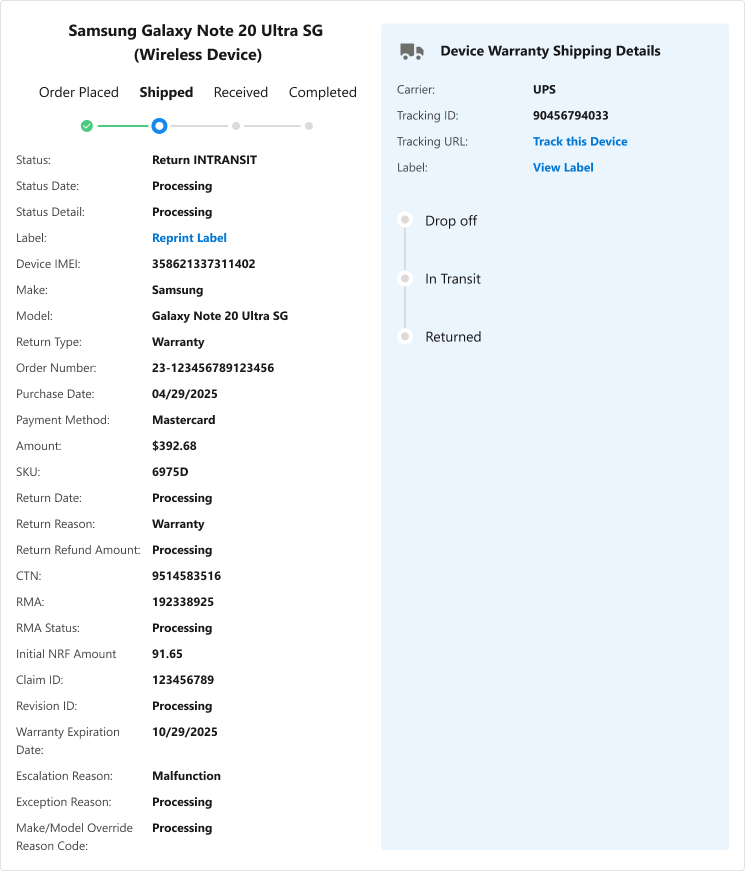Click the carrier value UPS
This screenshot has width=745, height=871.
[544, 89]
